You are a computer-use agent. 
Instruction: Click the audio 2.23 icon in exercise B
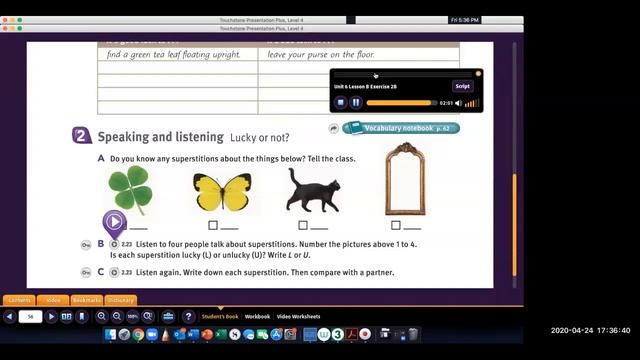114,244
